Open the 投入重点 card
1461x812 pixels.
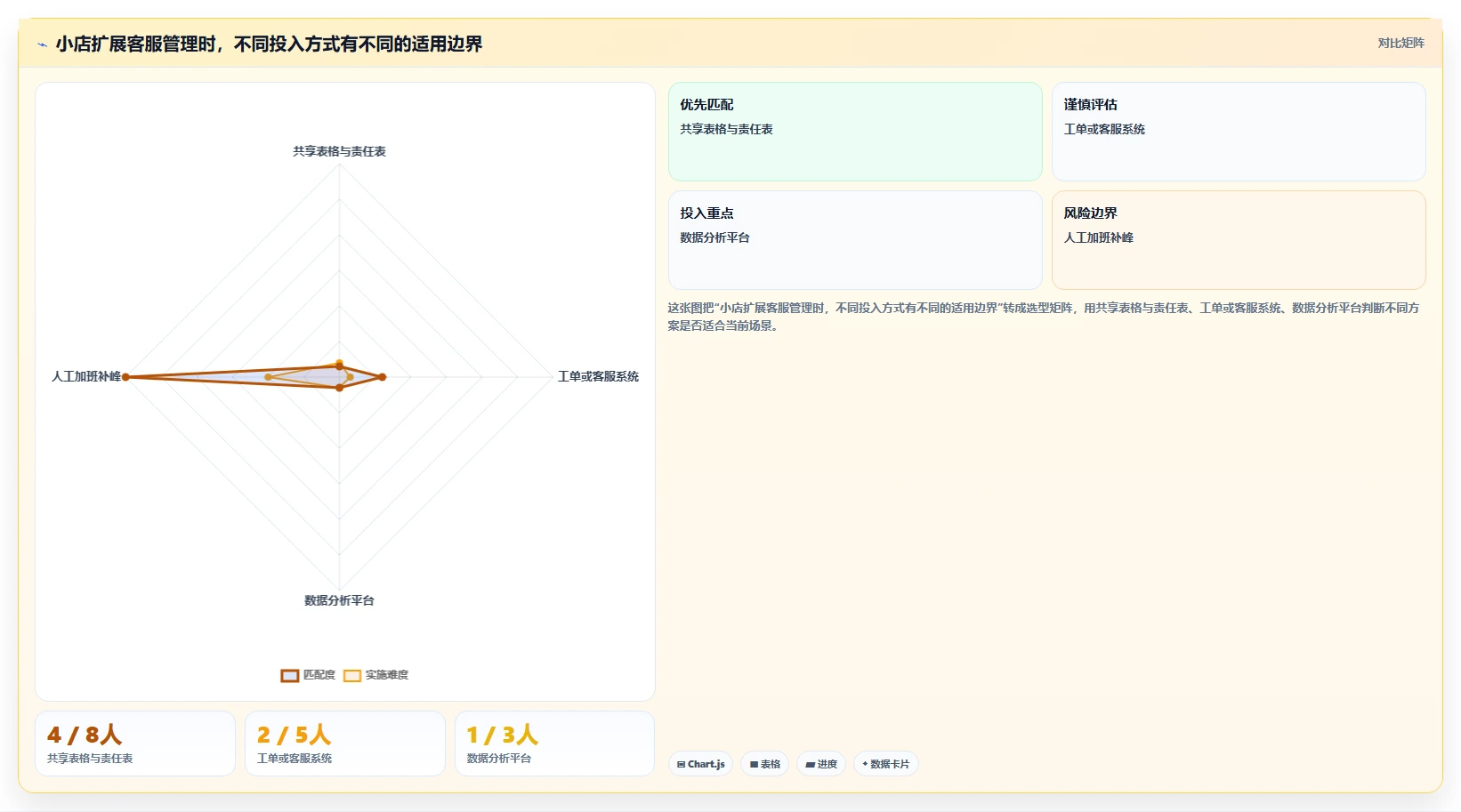point(855,240)
